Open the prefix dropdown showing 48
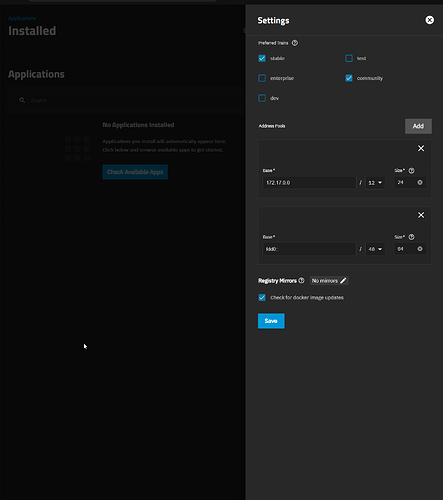 pyautogui.click(x=375, y=249)
